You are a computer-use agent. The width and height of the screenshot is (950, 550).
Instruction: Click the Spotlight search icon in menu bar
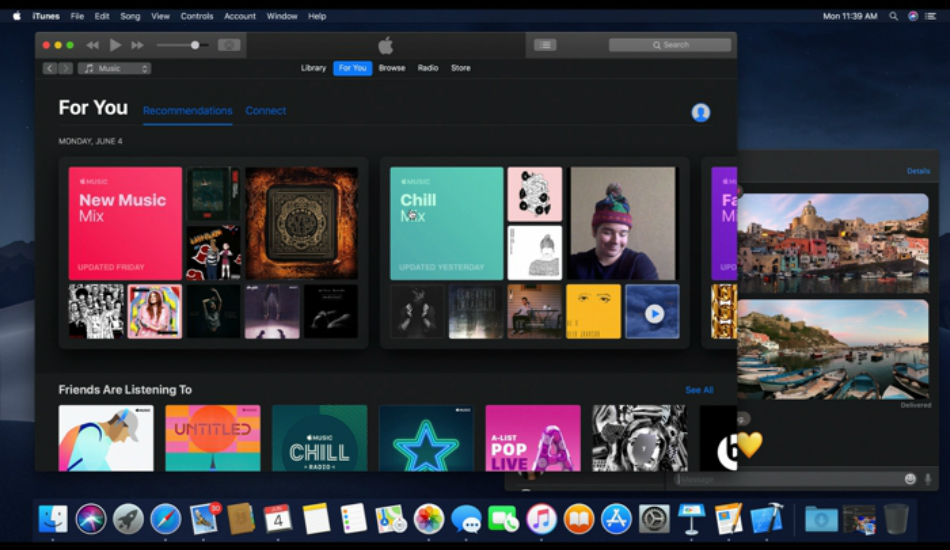coord(893,16)
